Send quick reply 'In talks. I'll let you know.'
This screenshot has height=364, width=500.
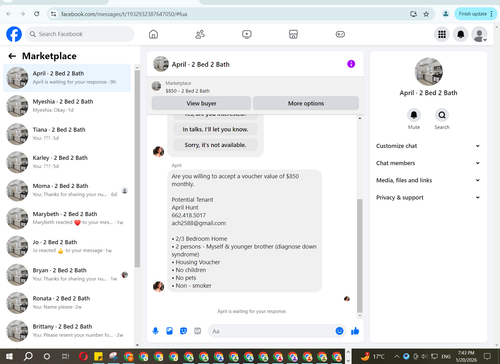pos(215,129)
